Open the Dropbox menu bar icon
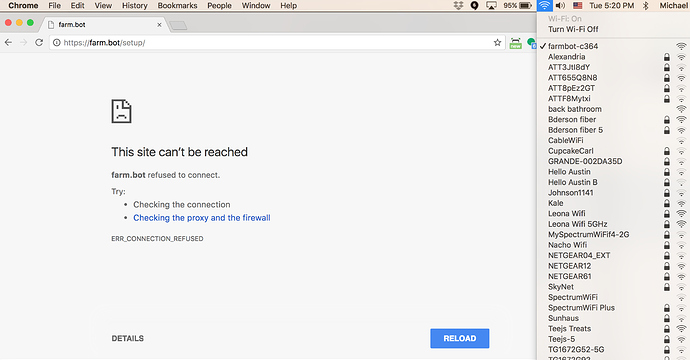Image resolution: width=690 pixels, height=360 pixels. click(459, 5)
